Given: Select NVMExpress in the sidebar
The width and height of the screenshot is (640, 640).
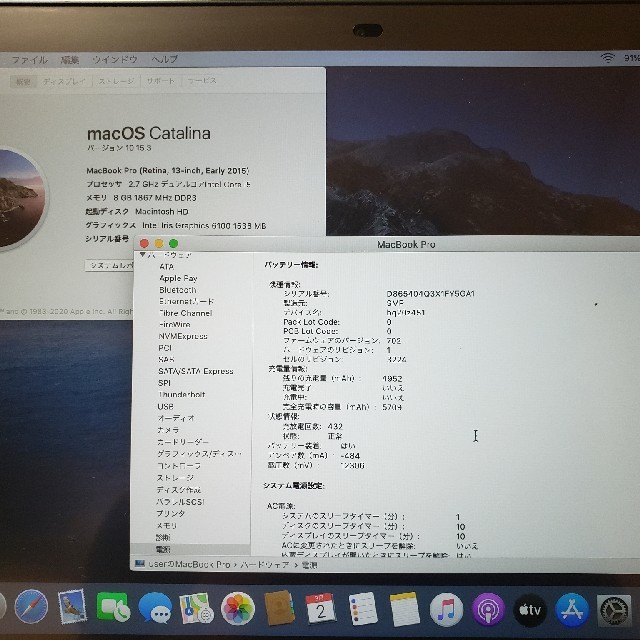Looking at the screenshot, I should click(183, 336).
